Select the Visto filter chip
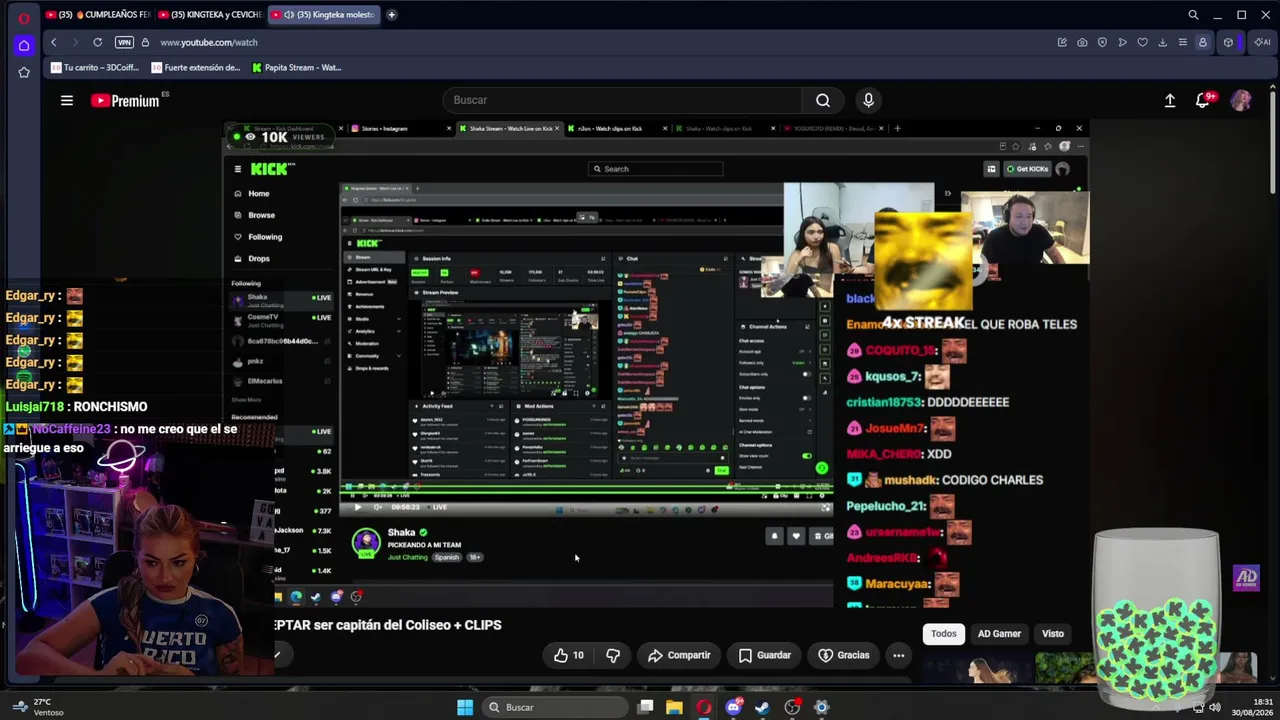Viewport: 1280px width, 720px height. (1053, 633)
